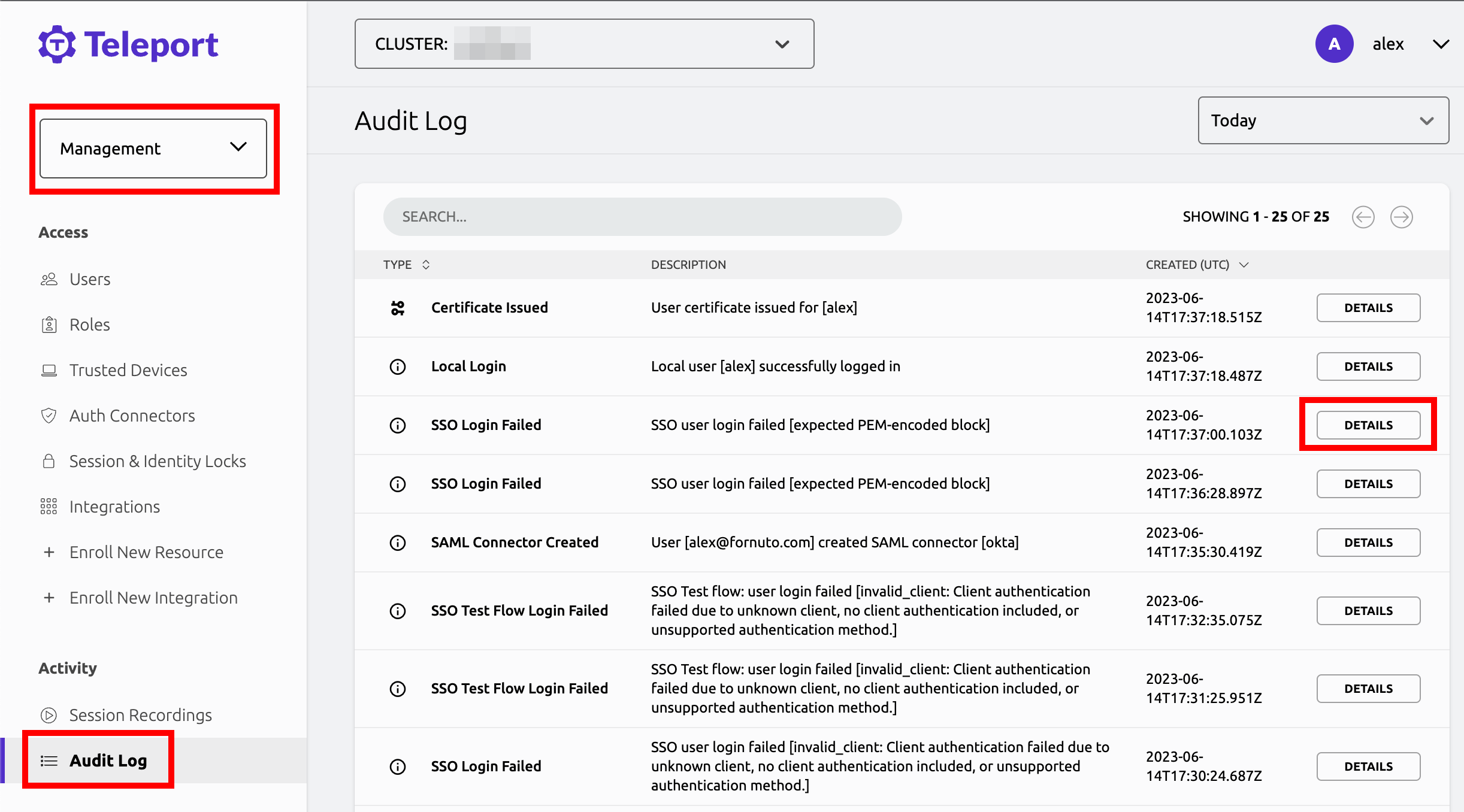Open DETAILS for the highlighted SSO Login Failed
The width and height of the screenshot is (1464, 812).
pyautogui.click(x=1368, y=425)
